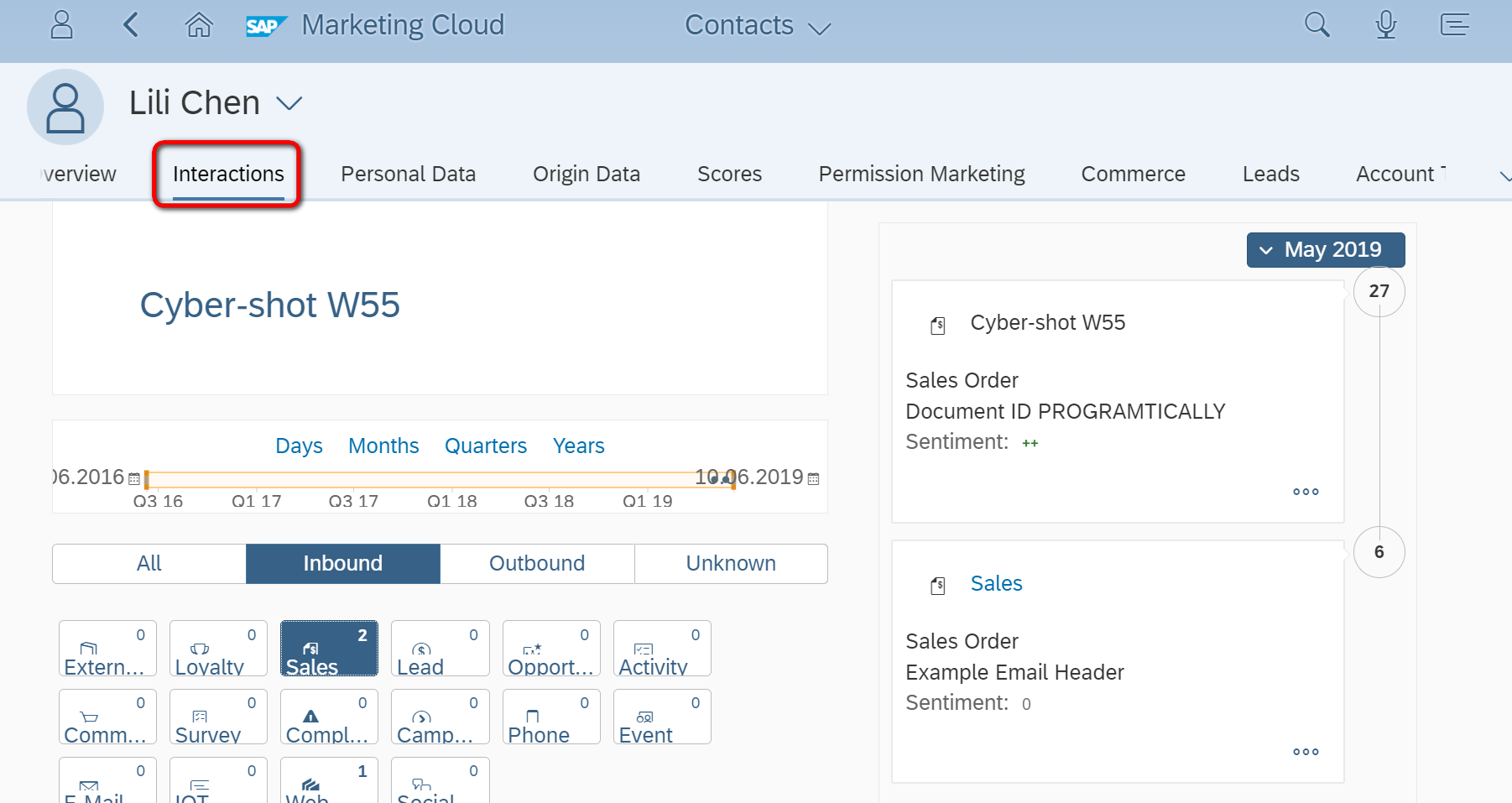Open the Permission Marketing tab
The height and width of the screenshot is (803, 1512).
click(921, 174)
